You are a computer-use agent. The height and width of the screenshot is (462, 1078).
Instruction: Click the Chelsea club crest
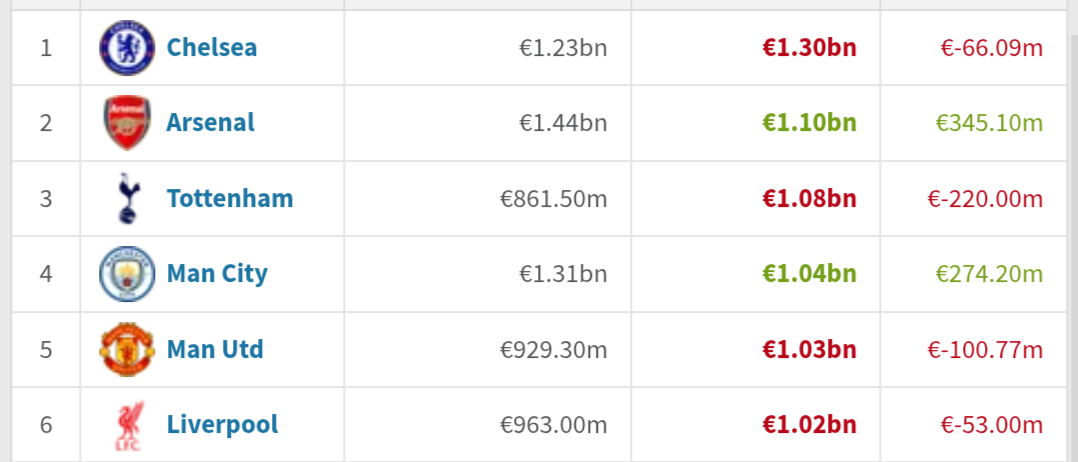click(x=127, y=48)
